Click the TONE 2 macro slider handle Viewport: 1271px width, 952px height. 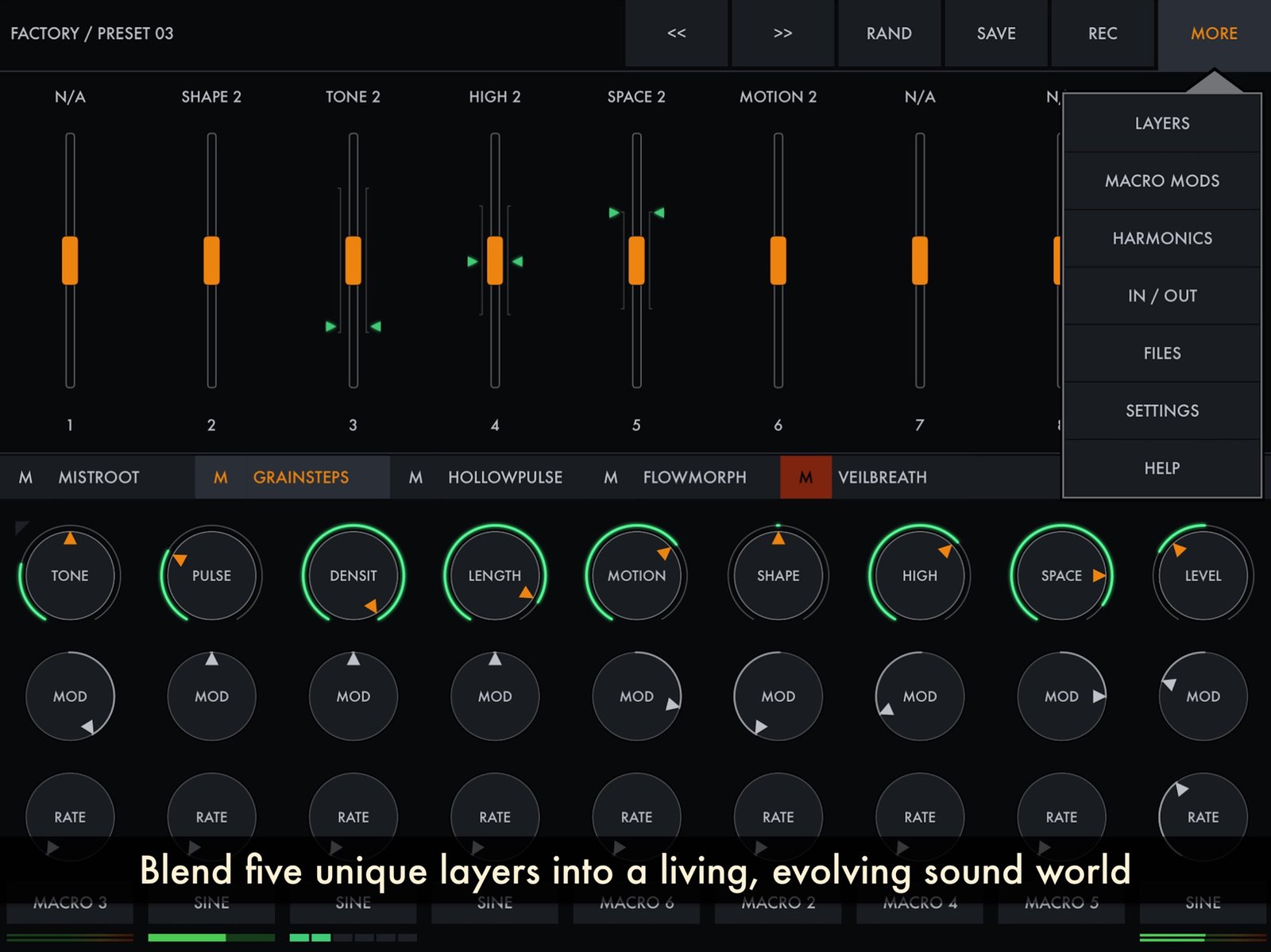click(x=353, y=260)
